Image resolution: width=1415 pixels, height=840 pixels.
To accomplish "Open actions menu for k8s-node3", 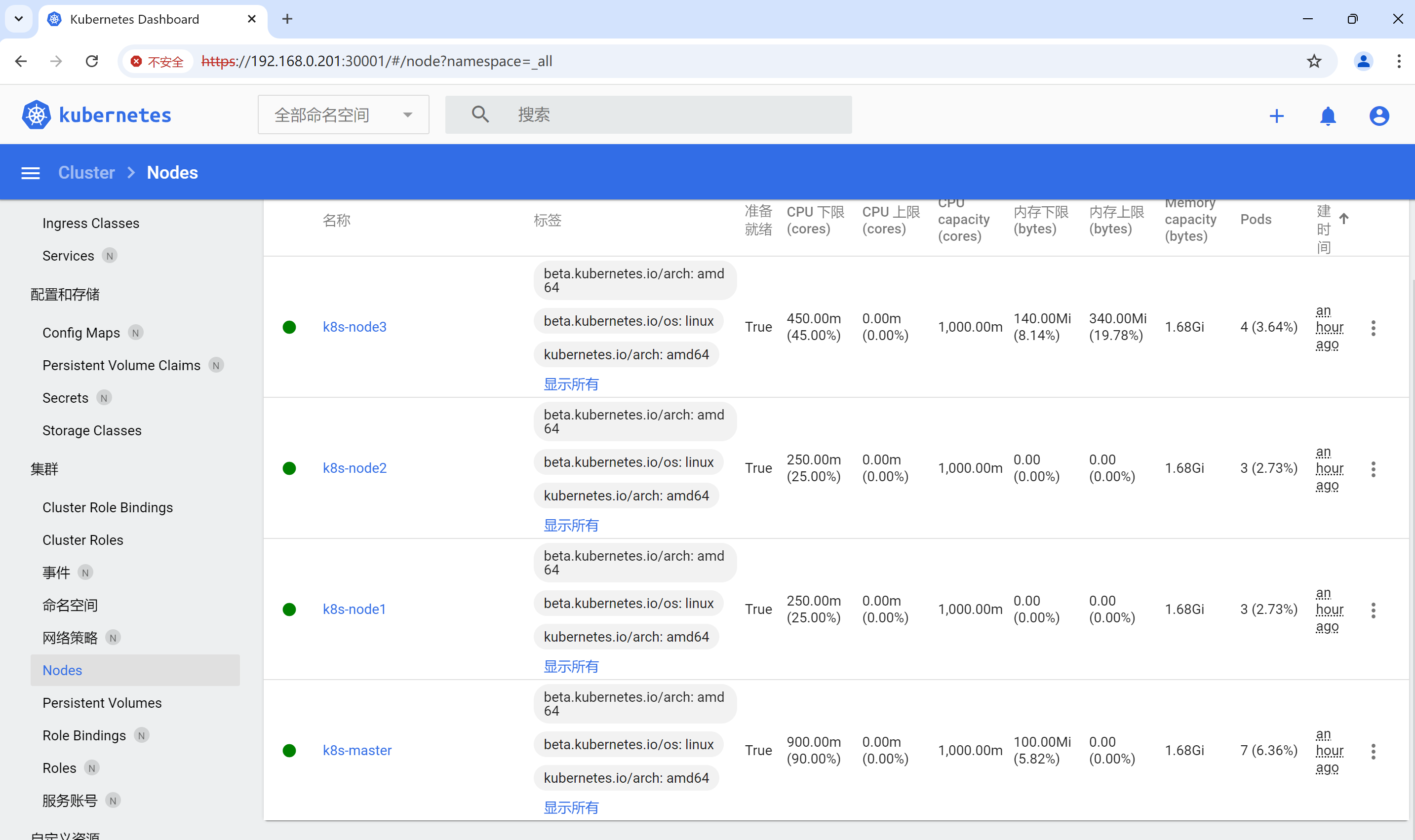I will click(x=1373, y=328).
